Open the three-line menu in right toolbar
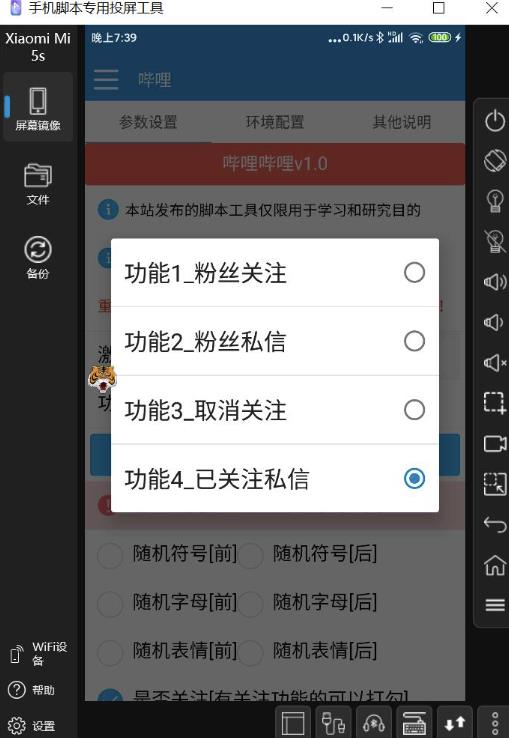Screen dimensions: 509x738 495,605
